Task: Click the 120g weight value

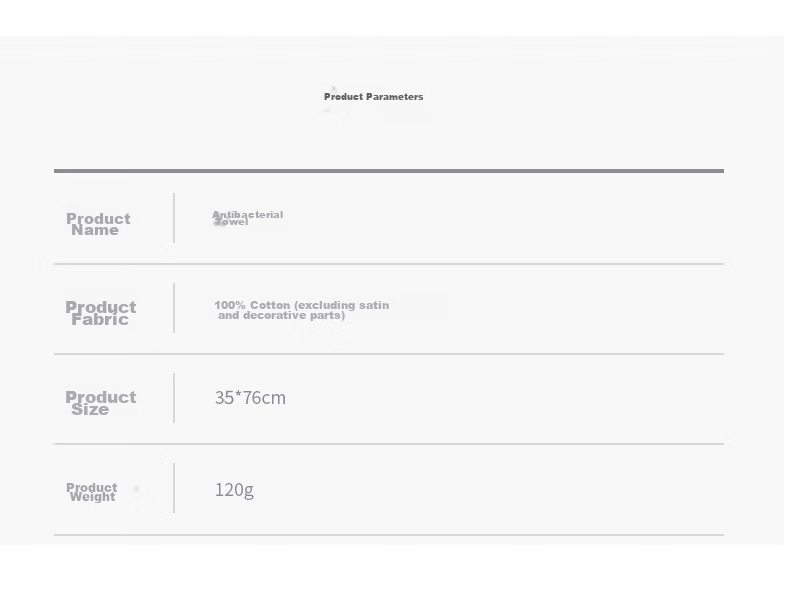Action: [234, 490]
